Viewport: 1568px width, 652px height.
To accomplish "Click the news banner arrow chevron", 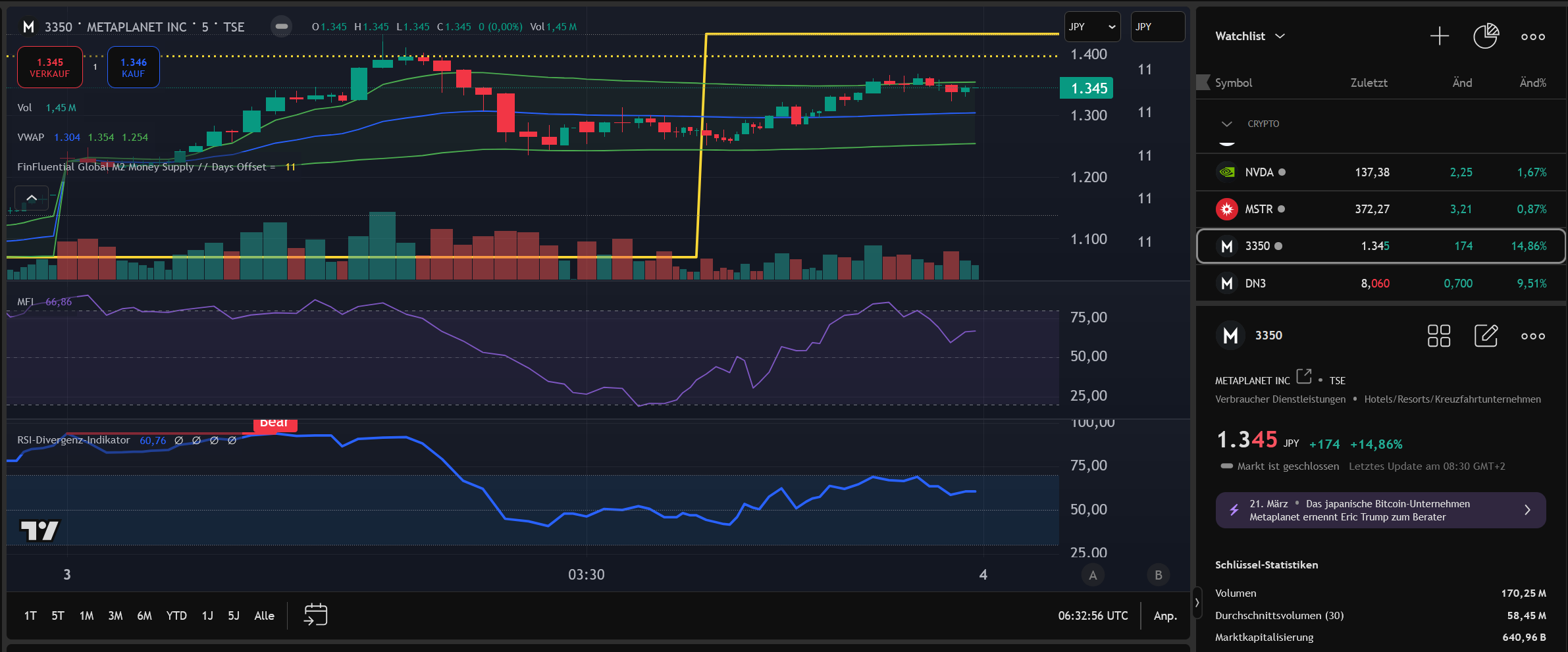I will pyautogui.click(x=1527, y=510).
